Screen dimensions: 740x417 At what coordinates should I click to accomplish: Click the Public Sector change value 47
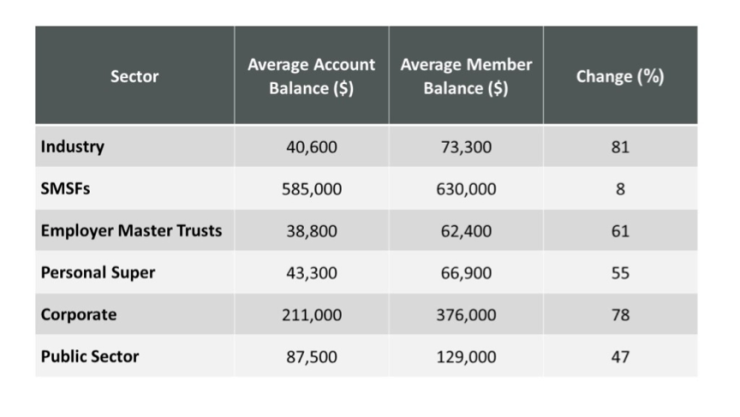pos(620,356)
